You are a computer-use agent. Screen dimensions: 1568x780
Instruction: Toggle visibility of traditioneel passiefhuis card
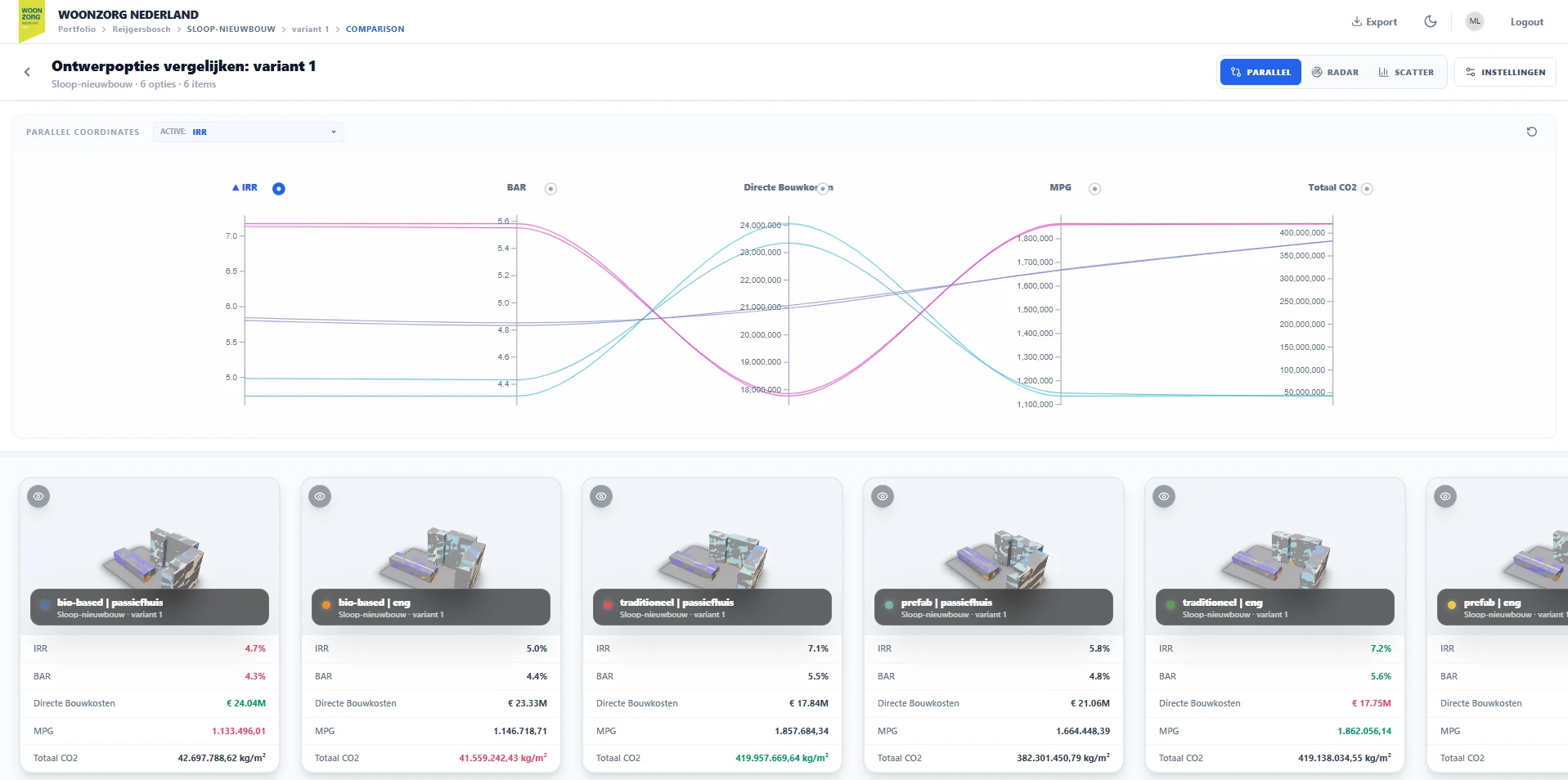tap(601, 496)
